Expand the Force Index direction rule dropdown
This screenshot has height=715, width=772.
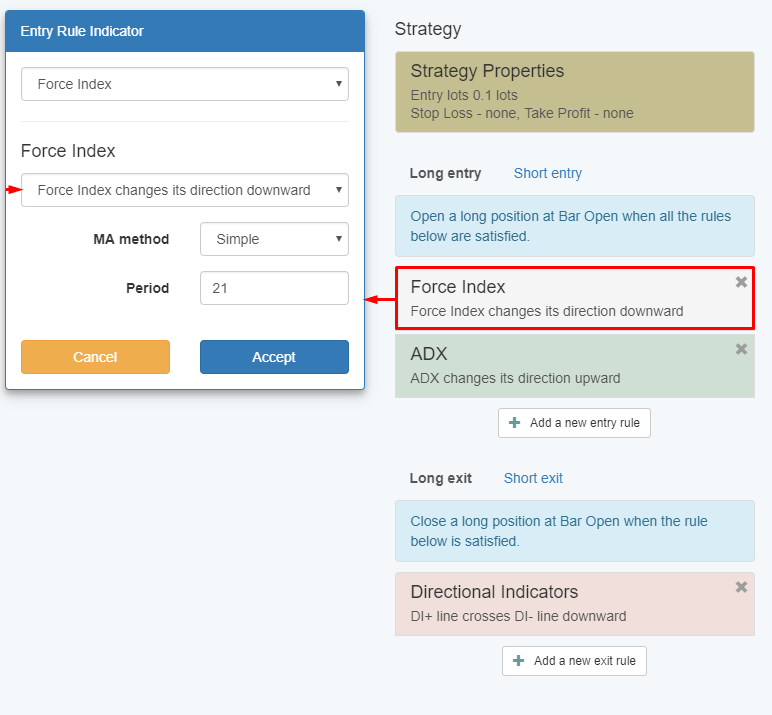185,190
